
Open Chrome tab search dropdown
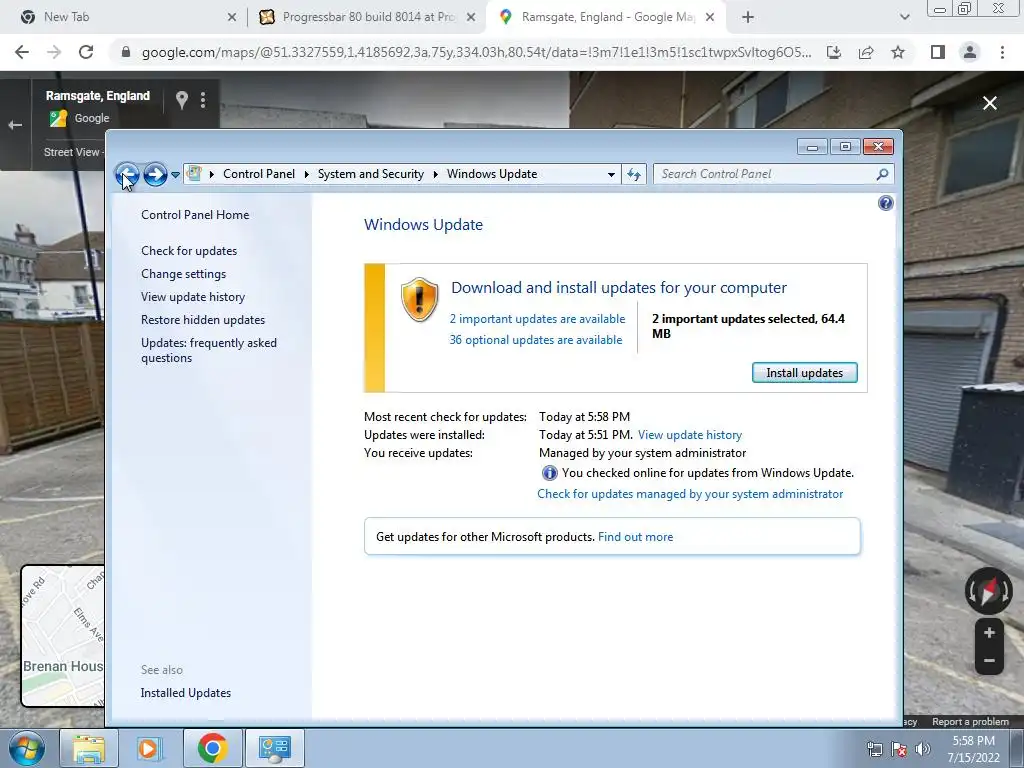coord(904,18)
